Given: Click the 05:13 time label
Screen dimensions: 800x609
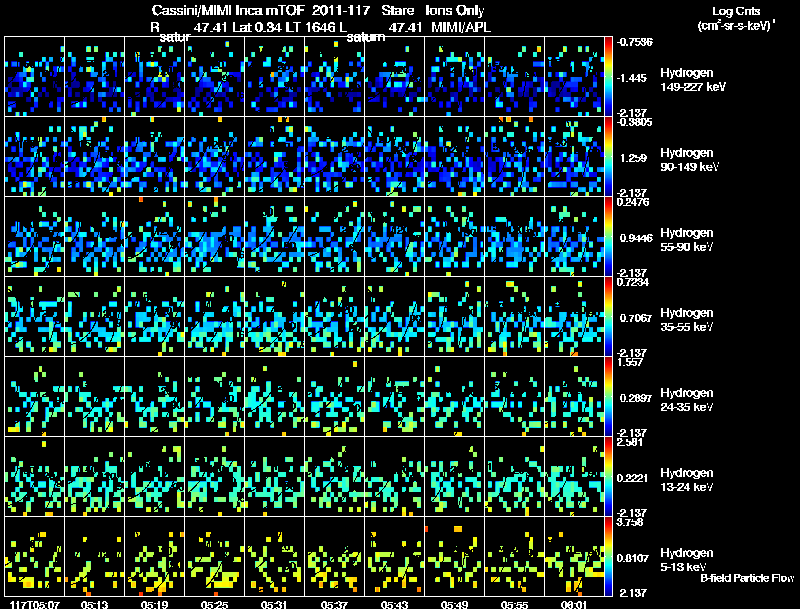Looking at the screenshot, I should [x=94, y=604].
